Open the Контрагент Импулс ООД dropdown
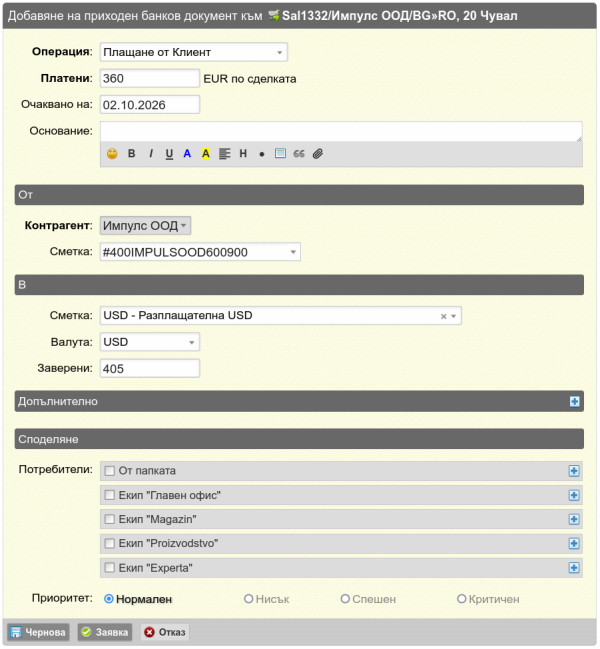The width and height of the screenshot is (600, 649). [x=145, y=226]
